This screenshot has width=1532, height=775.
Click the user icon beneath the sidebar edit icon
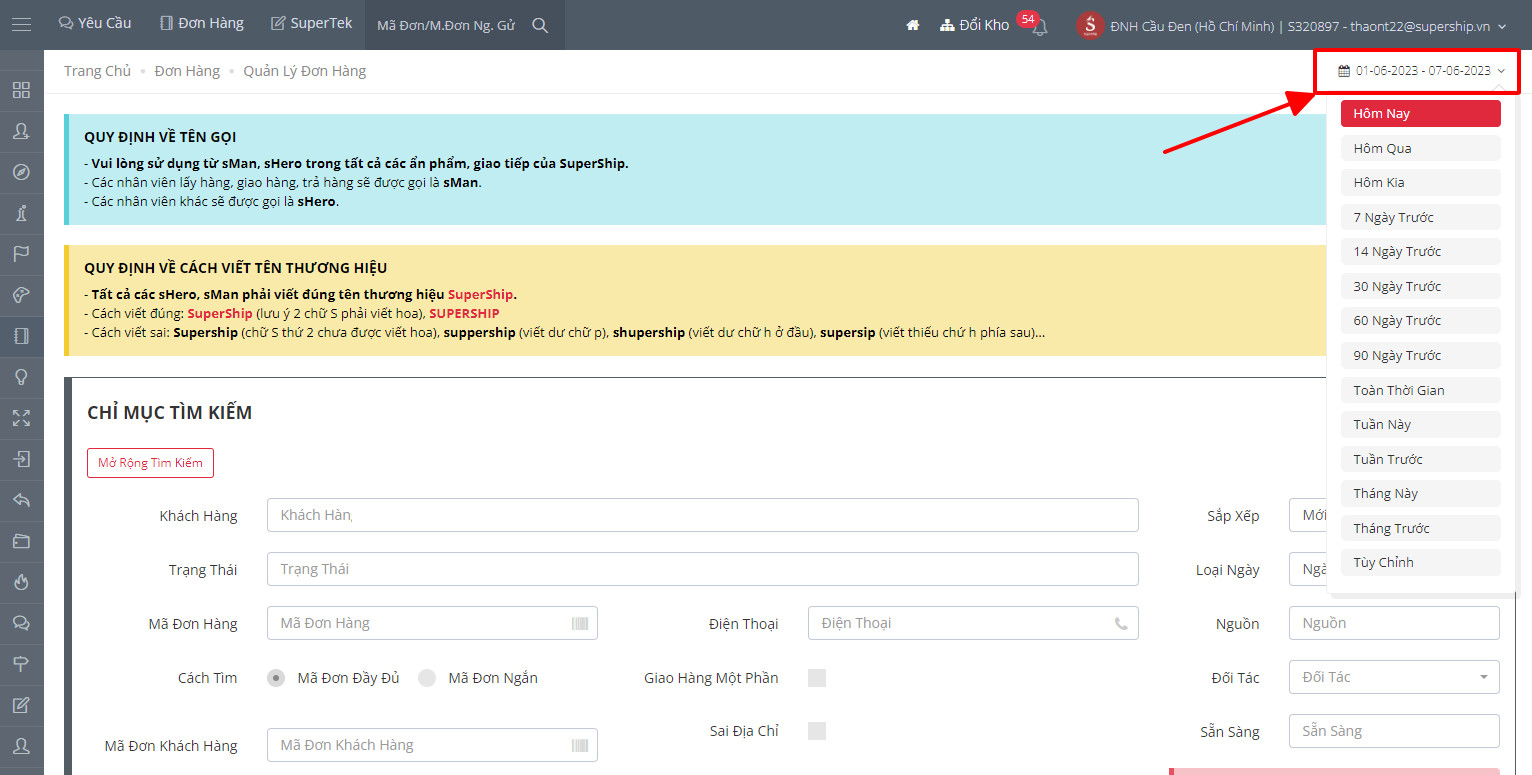(x=21, y=746)
